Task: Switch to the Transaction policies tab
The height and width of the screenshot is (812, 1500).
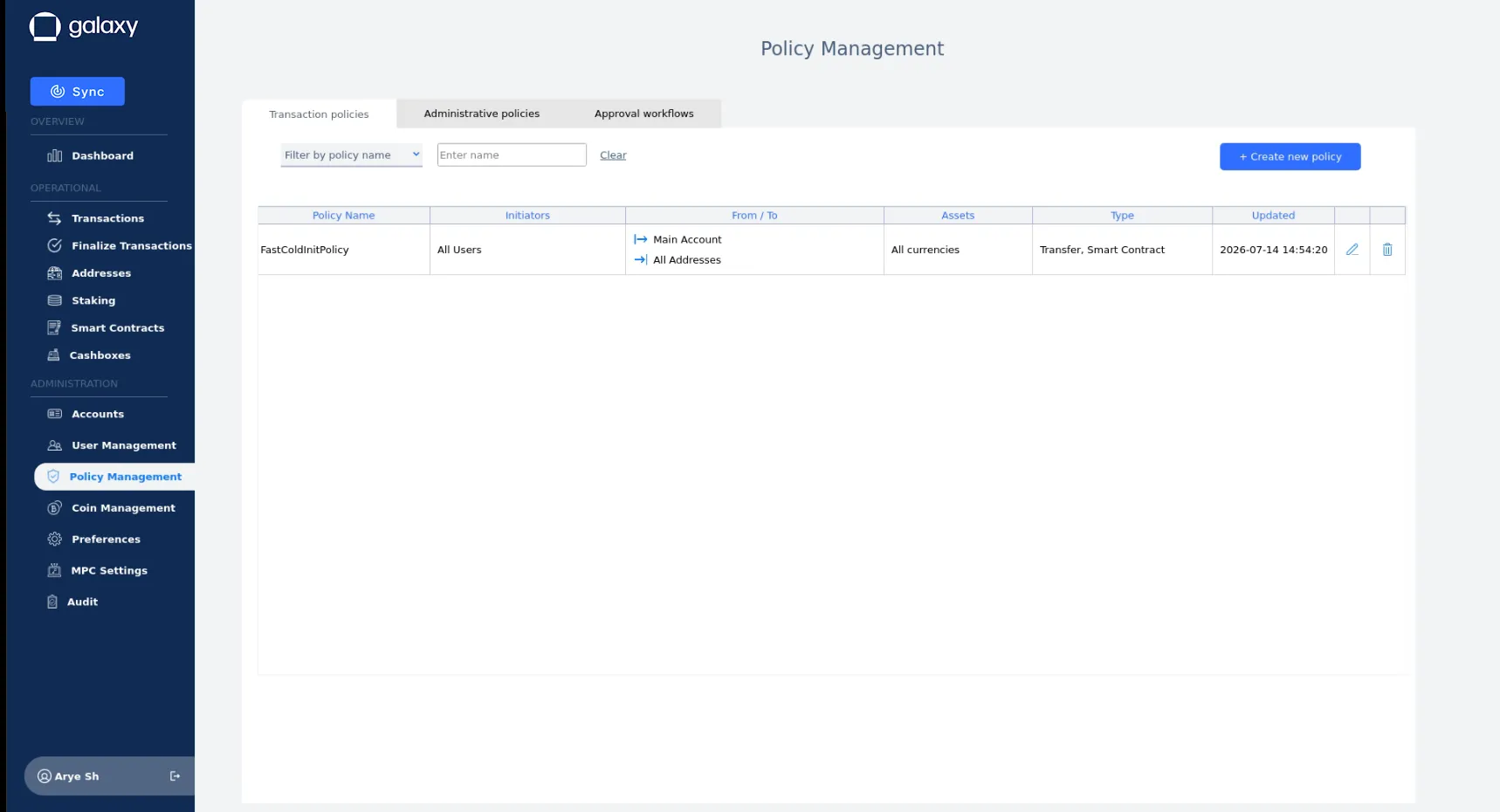Action: tap(319, 114)
